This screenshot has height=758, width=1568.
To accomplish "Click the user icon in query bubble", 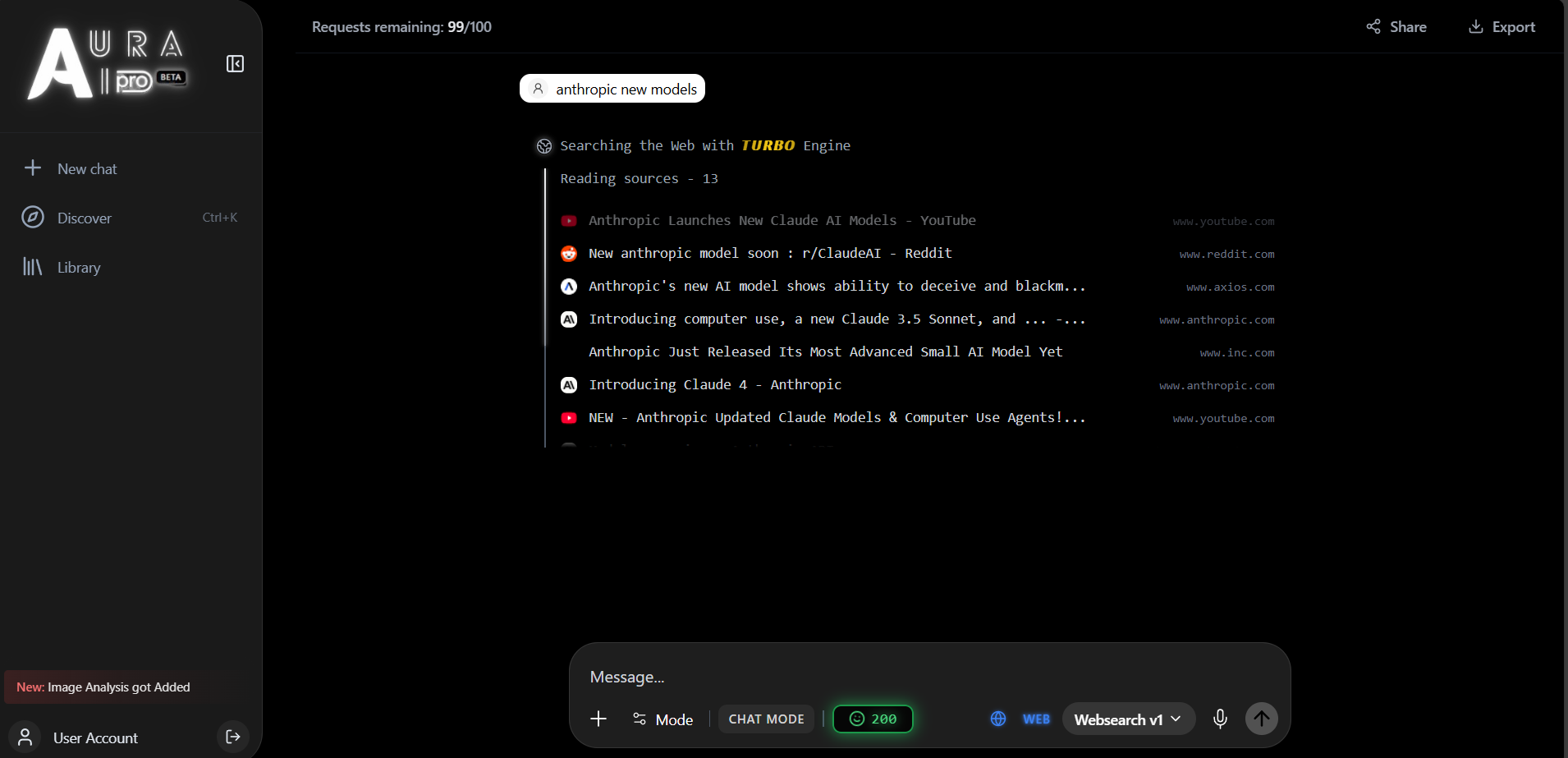I will 539,89.
